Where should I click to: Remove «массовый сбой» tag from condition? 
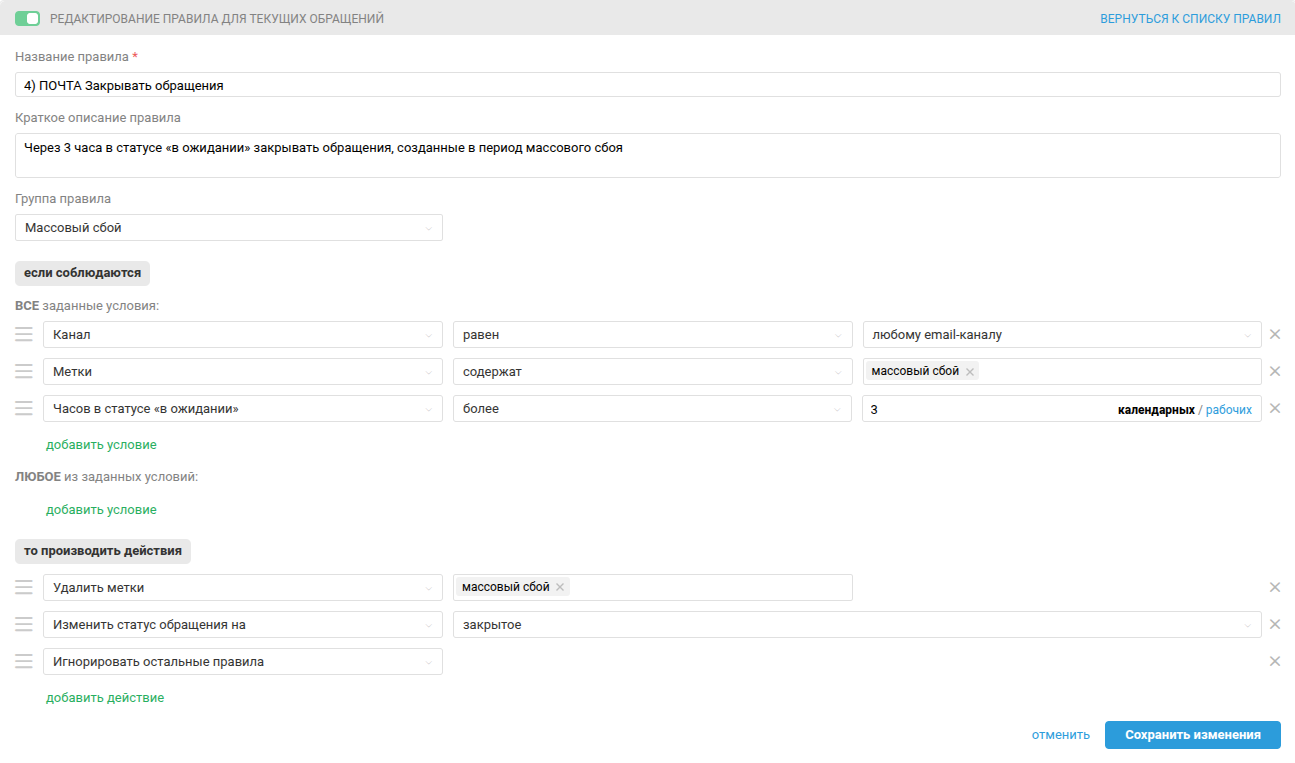970,372
